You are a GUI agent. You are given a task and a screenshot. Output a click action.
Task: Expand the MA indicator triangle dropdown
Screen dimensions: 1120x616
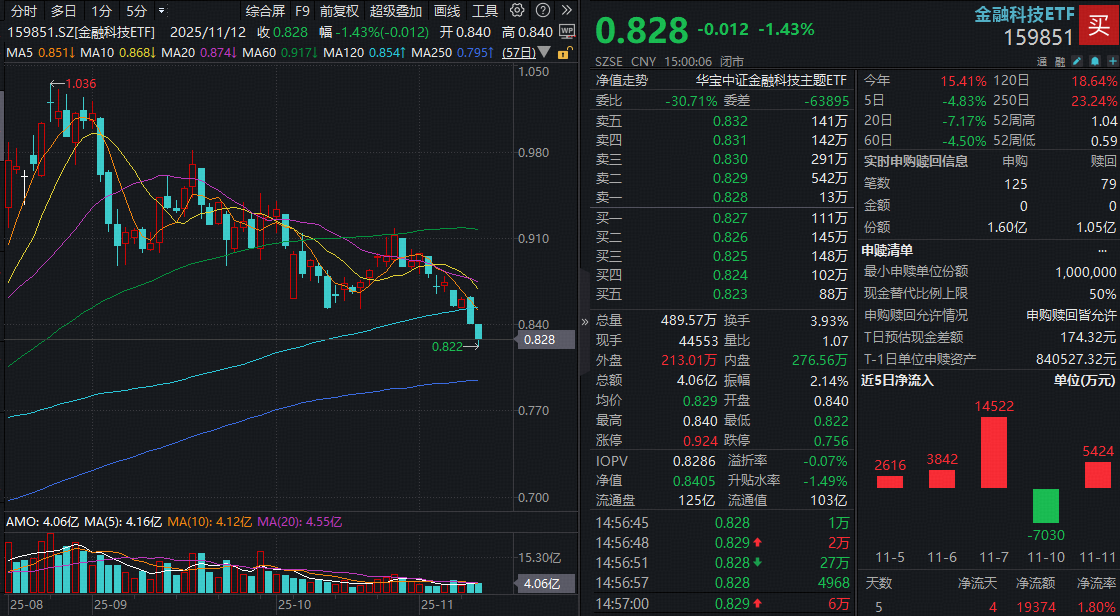[543, 52]
